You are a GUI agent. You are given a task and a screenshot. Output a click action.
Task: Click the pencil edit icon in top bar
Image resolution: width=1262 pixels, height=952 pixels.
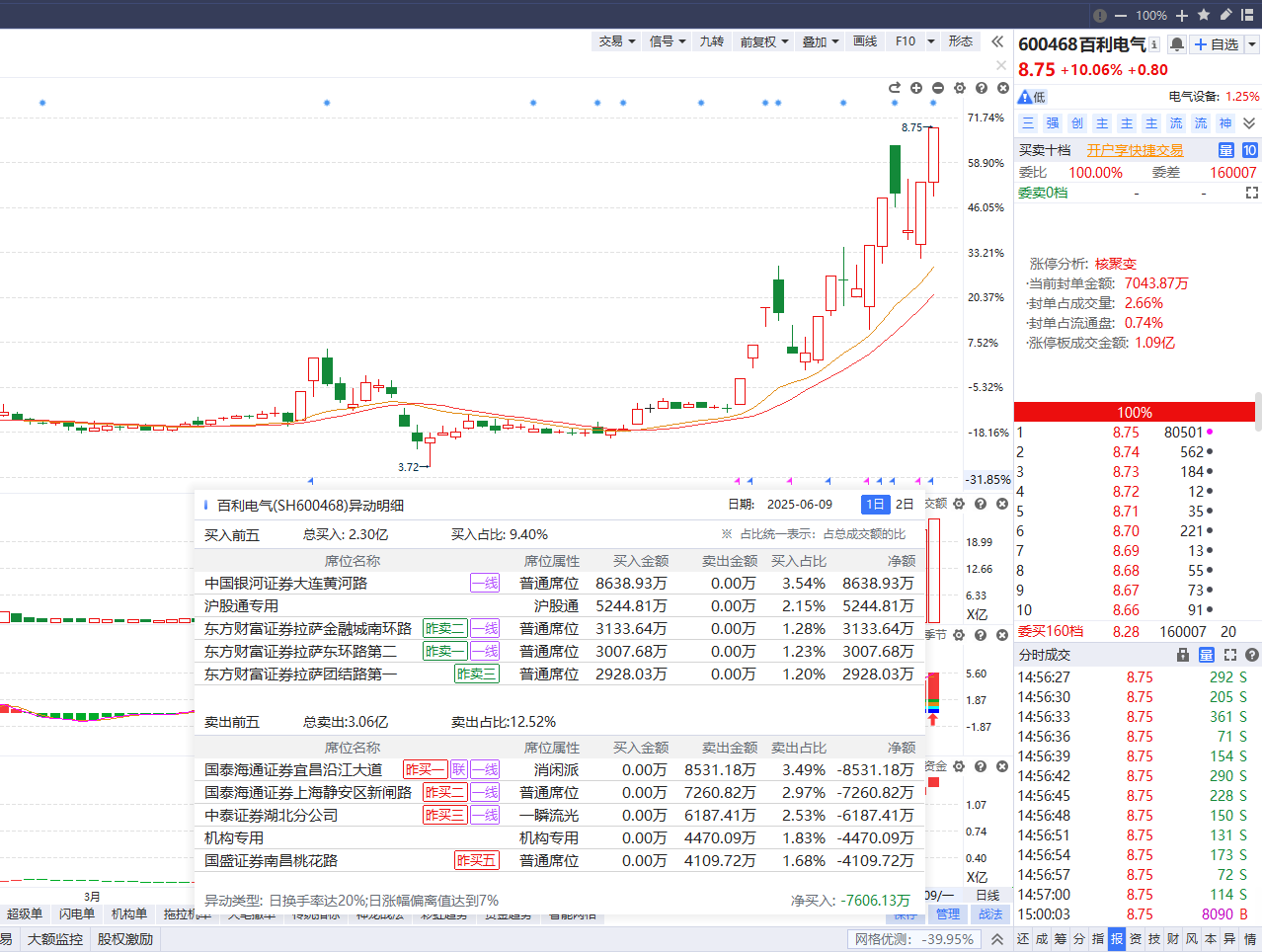pos(1226,15)
